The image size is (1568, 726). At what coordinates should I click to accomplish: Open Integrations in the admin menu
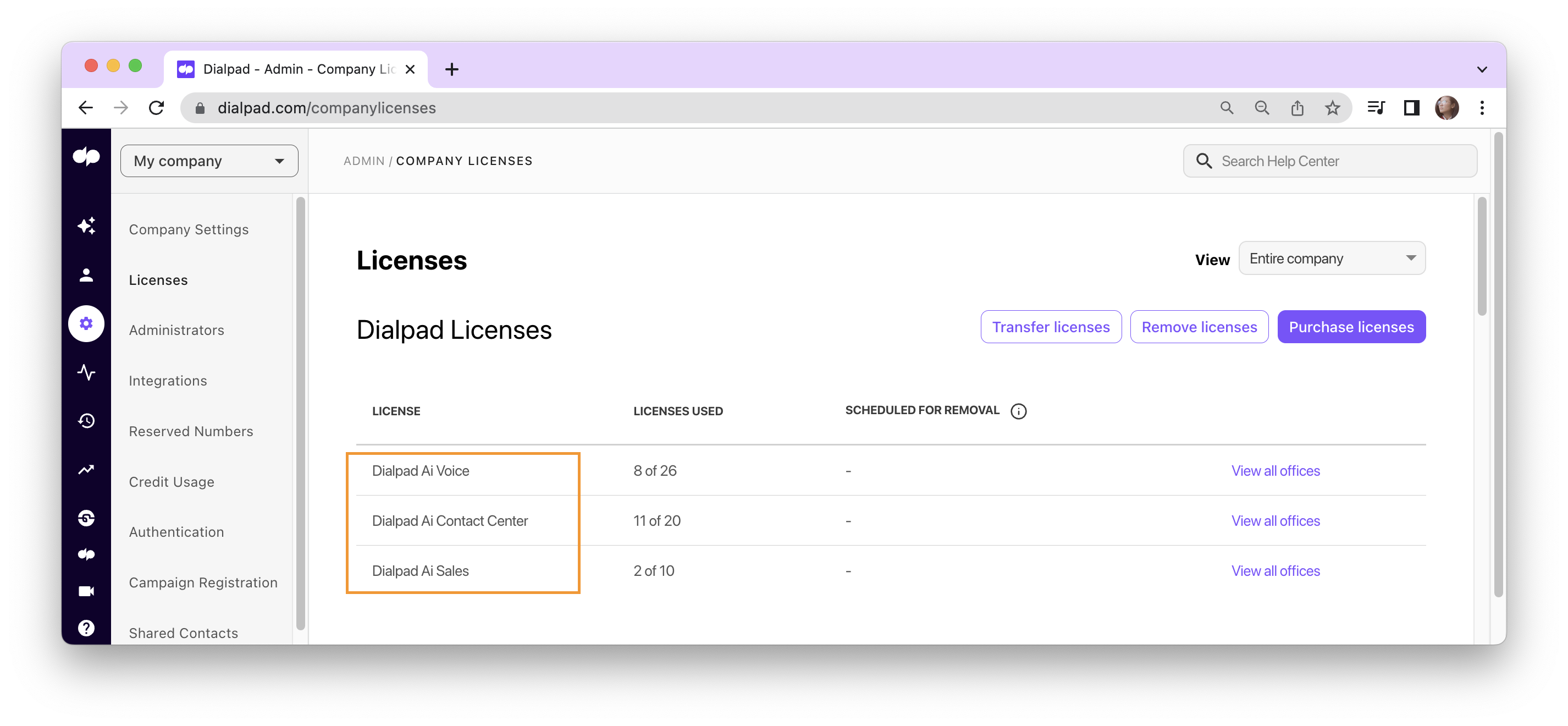point(168,381)
